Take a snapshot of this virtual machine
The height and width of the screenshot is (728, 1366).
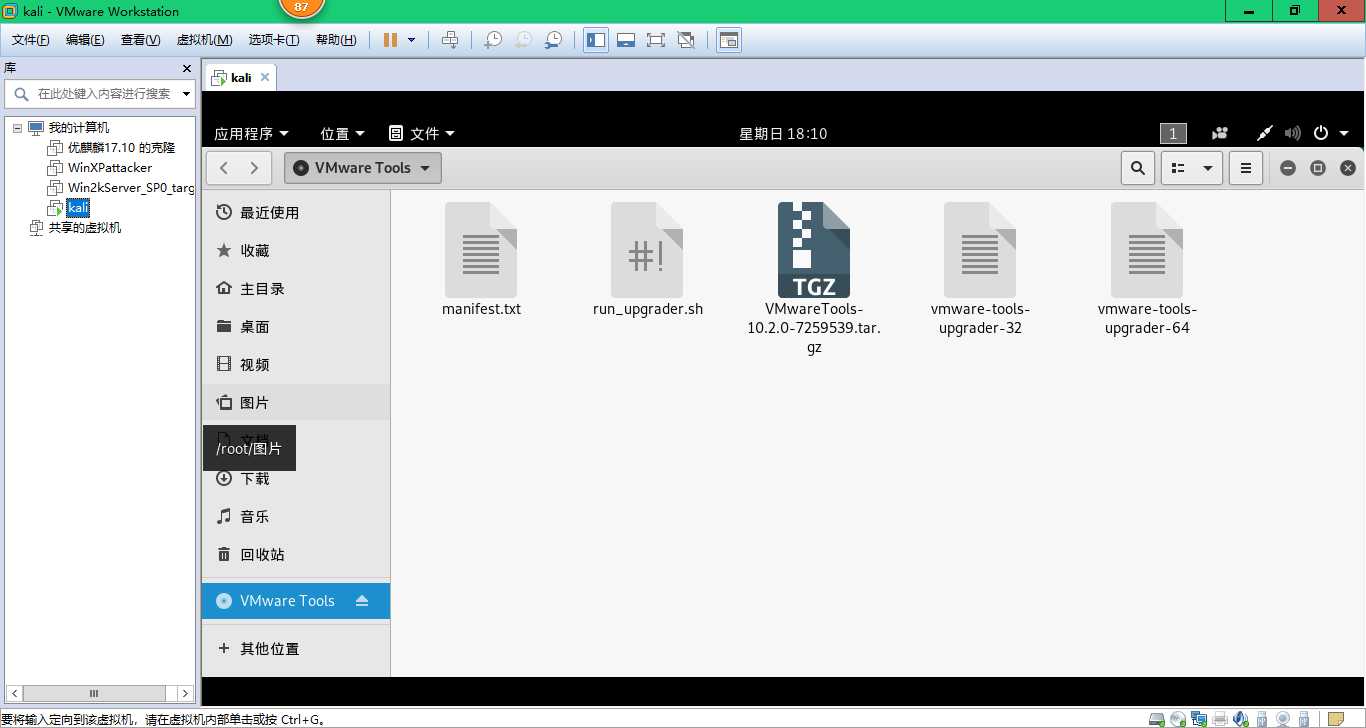pyautogui.click(x=492, y=40)
